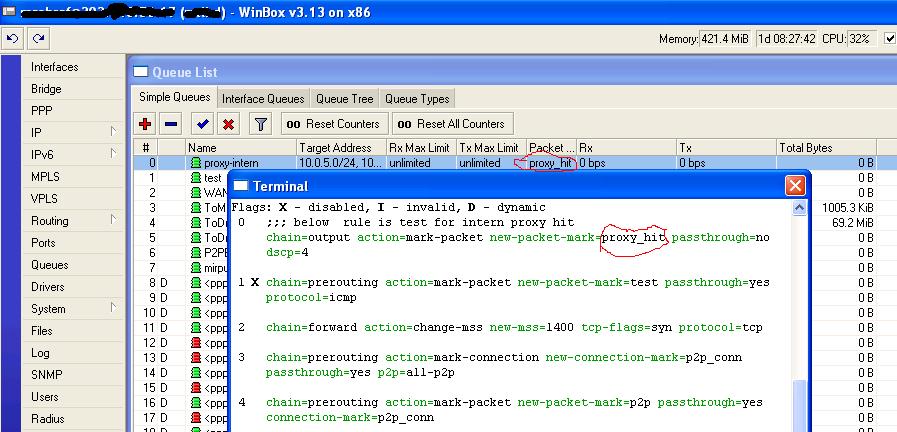Click the Reset All Counters button
Image resolution: width=897 pixels, height=432 pixels.
click(453, 124)
